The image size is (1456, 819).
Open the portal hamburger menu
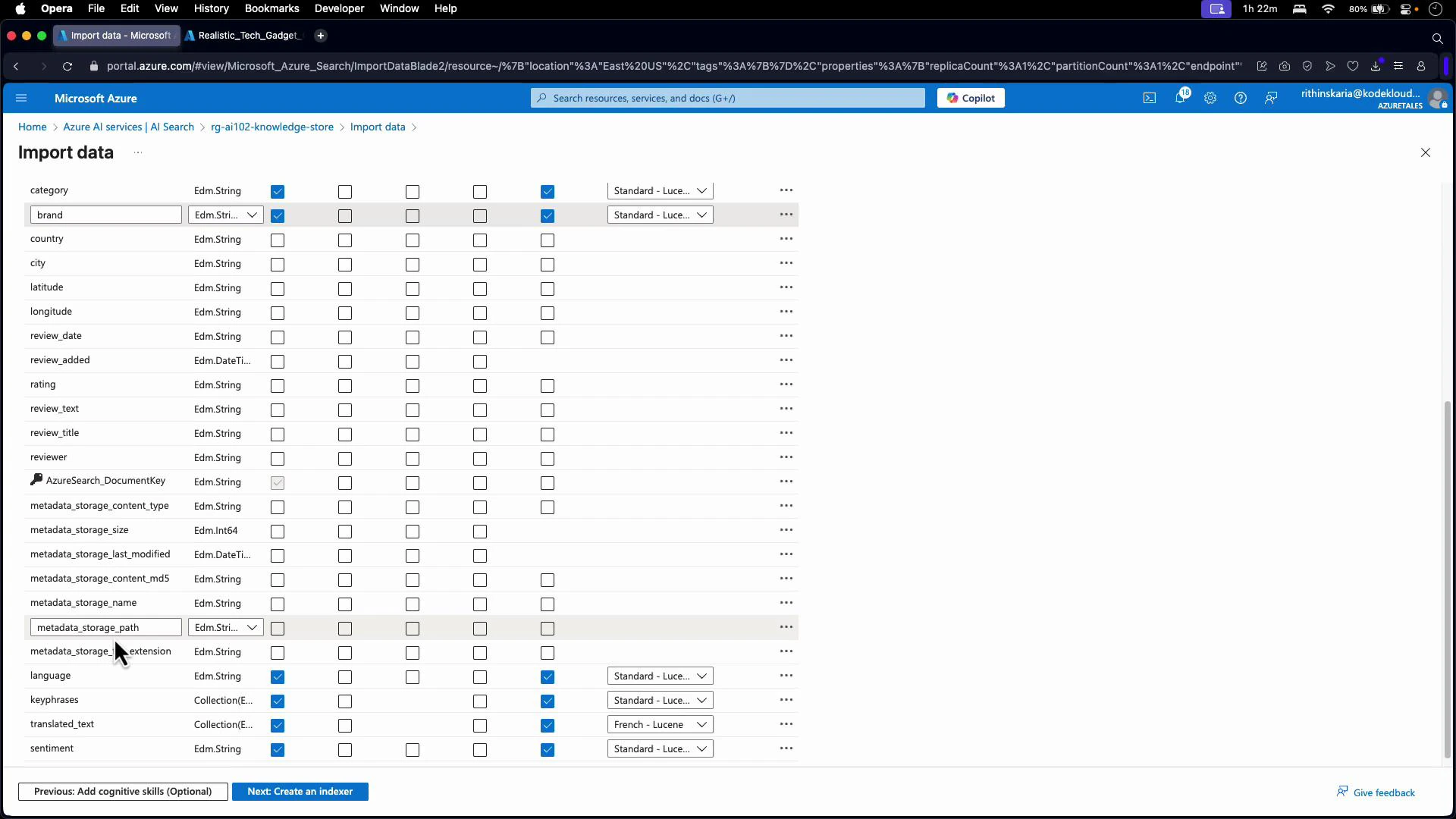(x=21, y=98)
